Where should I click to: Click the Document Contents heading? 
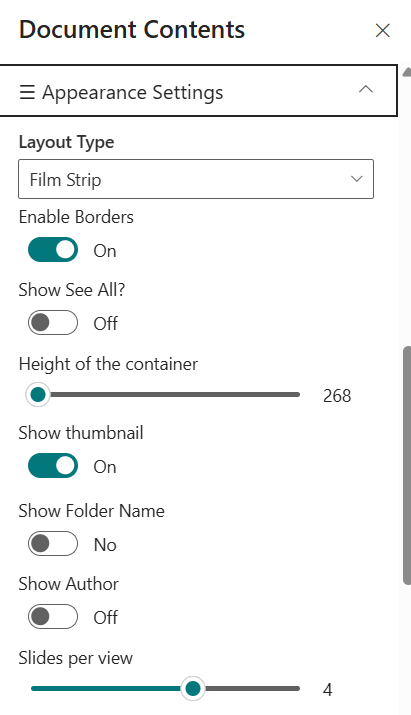point(132,30)
